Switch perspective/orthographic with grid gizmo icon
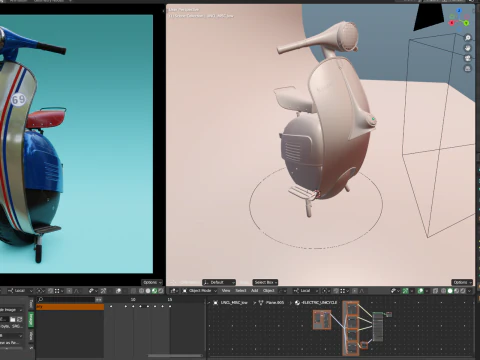This screenshot has height=360, width=480. (468, 69)
